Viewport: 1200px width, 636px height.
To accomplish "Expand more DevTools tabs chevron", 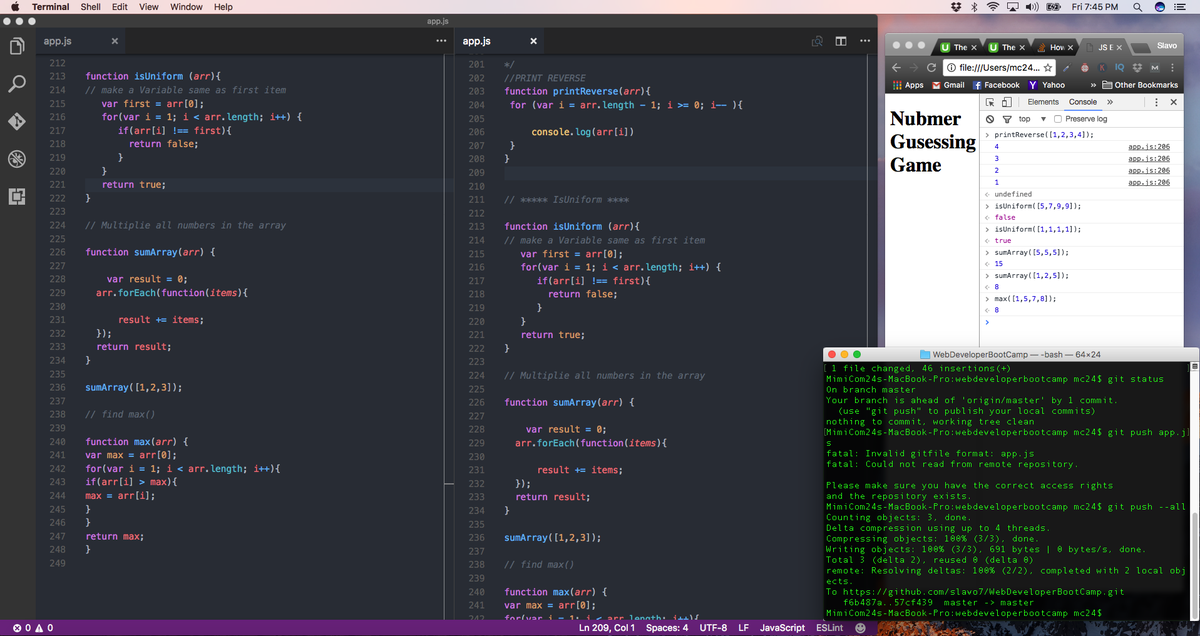I will point(1110,102).
